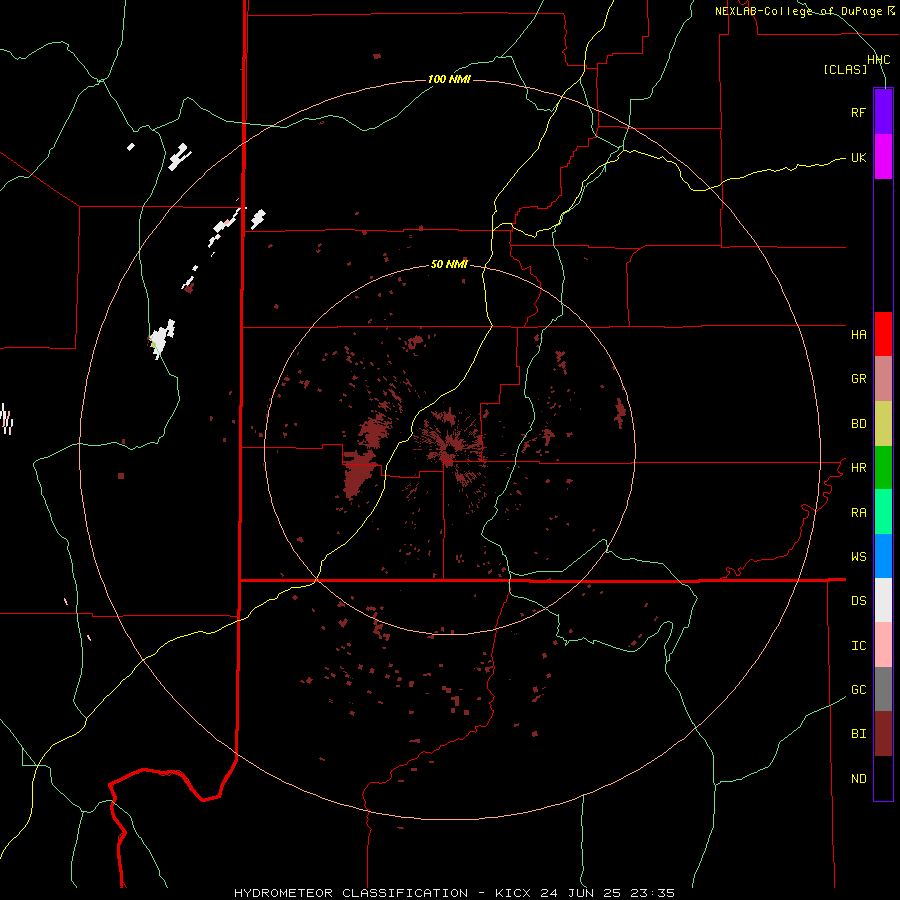Click the DS white legend color swatch

[x=883, y=600]
